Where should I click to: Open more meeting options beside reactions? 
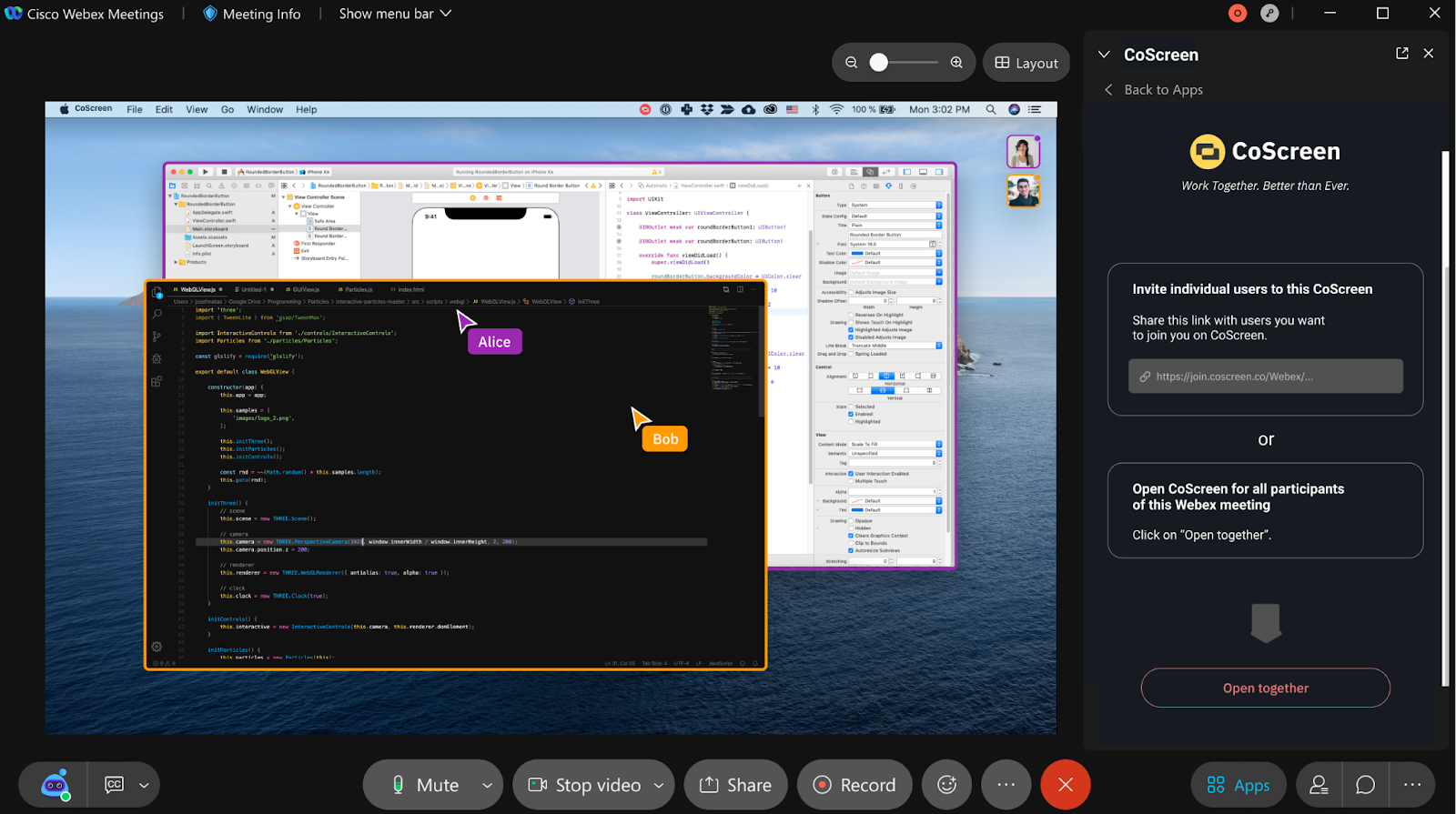(1006, 785)
